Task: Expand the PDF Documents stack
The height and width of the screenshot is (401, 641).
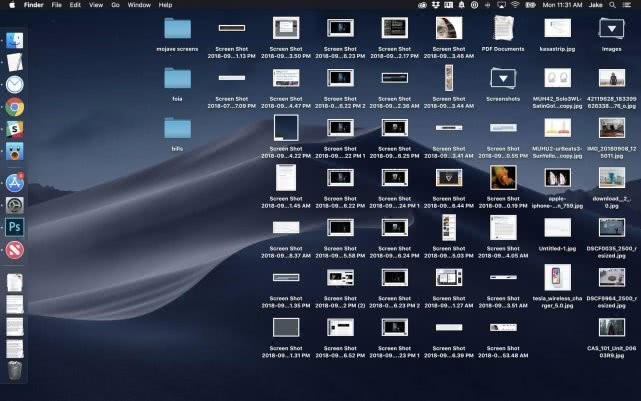Action: tap(503, 28)
